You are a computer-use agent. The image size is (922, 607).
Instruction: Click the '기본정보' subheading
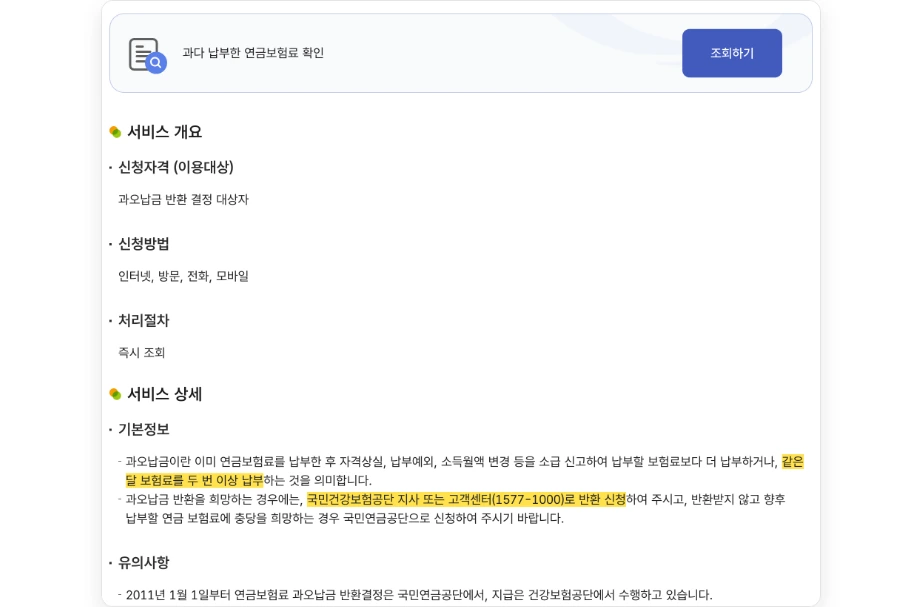point(143,429)
